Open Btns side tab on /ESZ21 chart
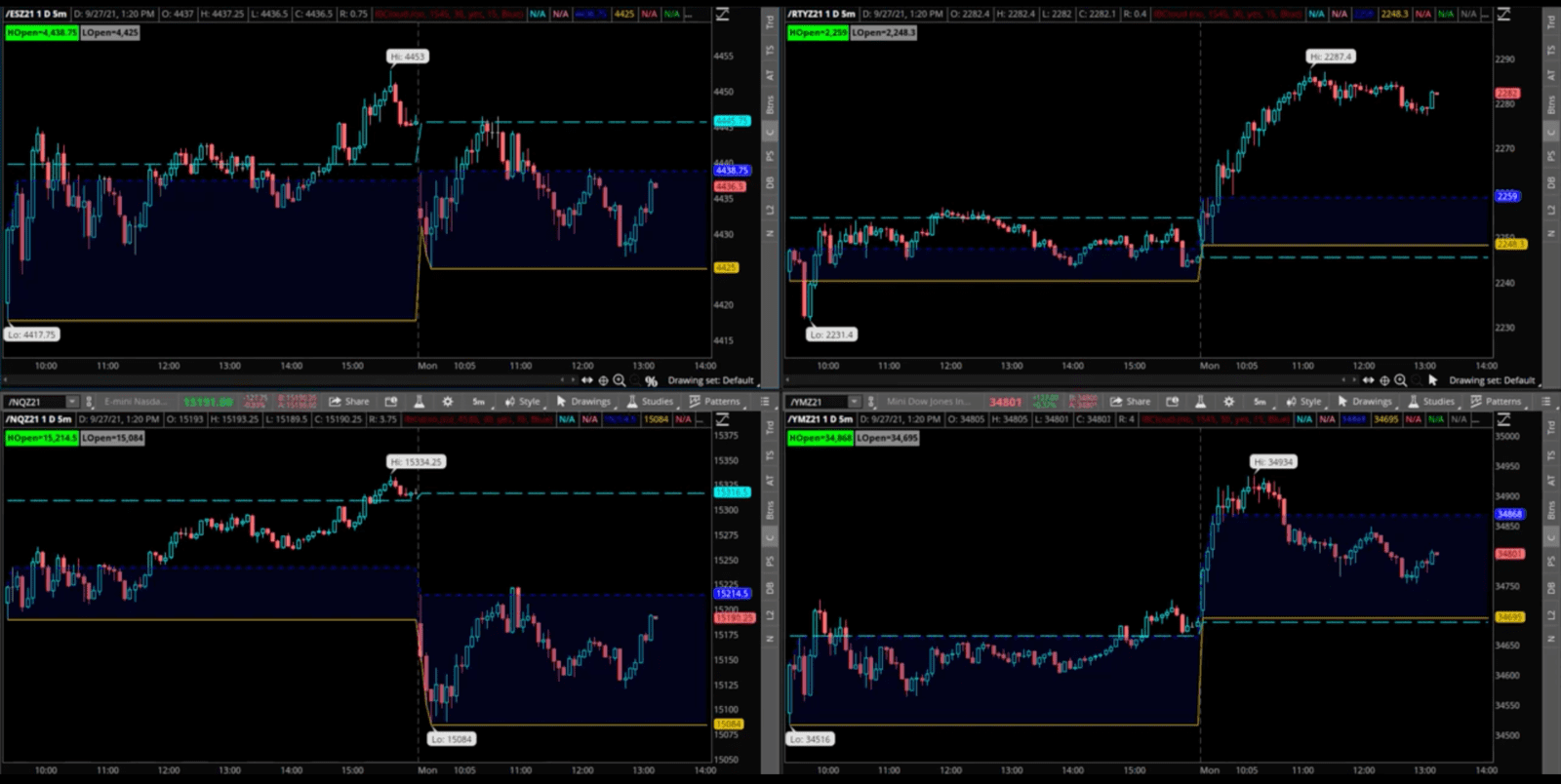Viewport: 1561px width, 784px height. [x=770, y=104]
